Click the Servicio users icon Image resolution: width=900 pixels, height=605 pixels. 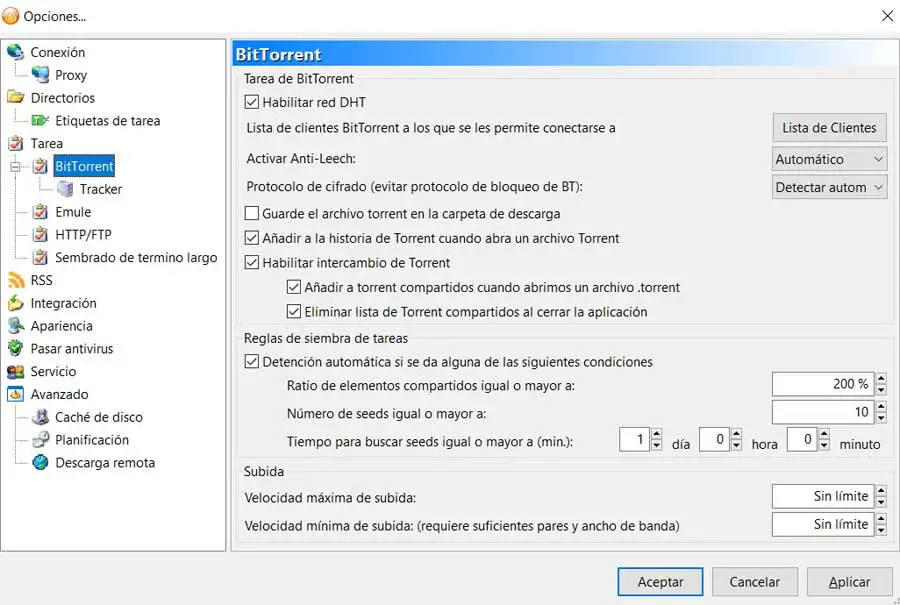[15, 371]
